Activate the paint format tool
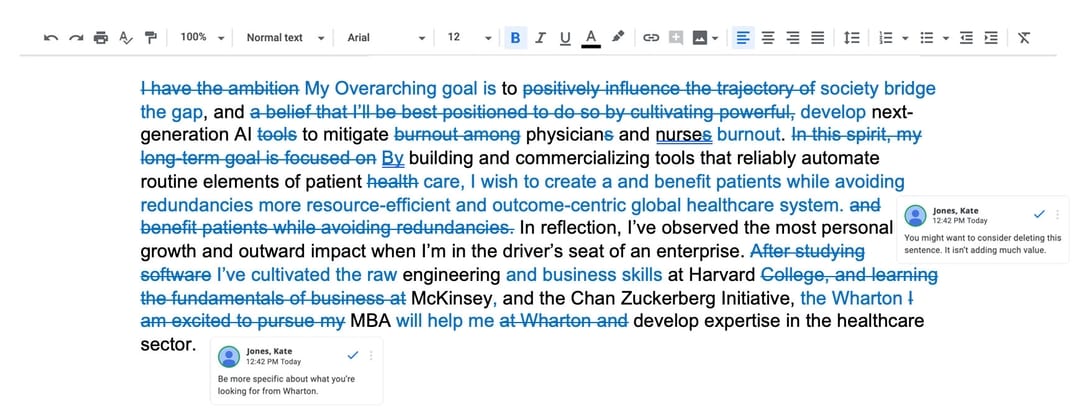Screen dimensions: 1080x415 [150, 38]
